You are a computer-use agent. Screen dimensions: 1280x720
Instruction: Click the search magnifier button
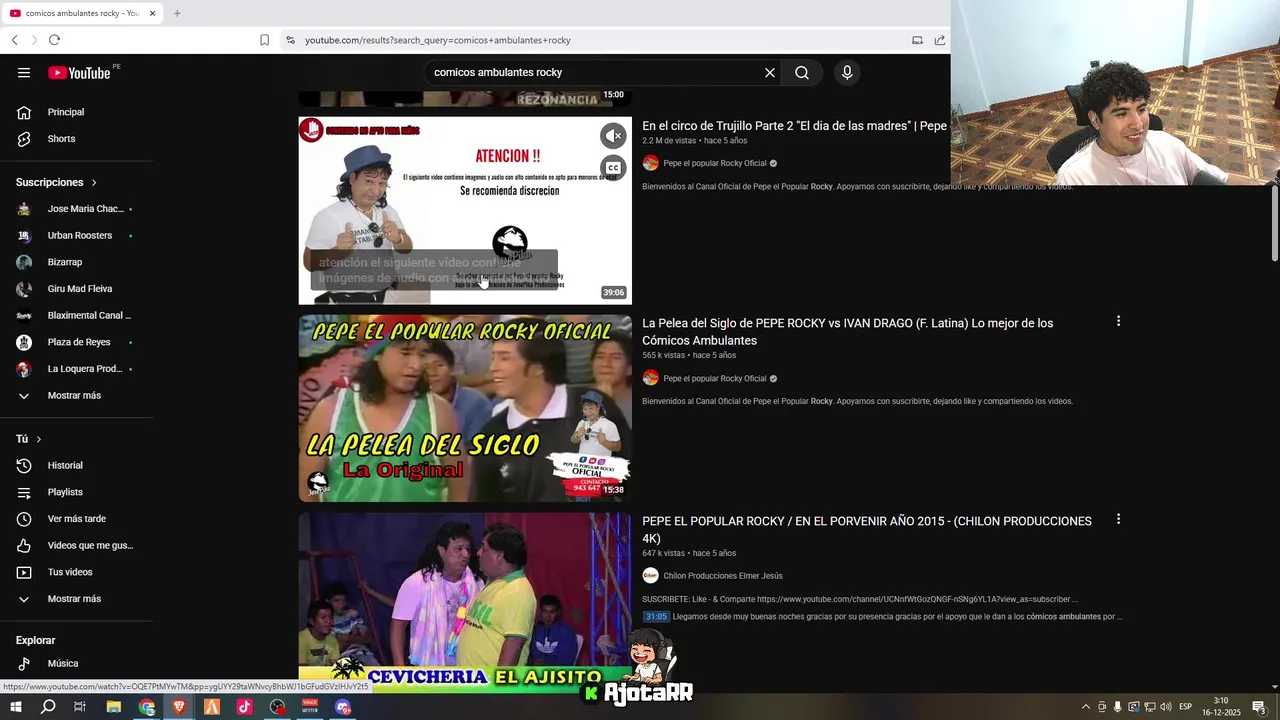802,73
